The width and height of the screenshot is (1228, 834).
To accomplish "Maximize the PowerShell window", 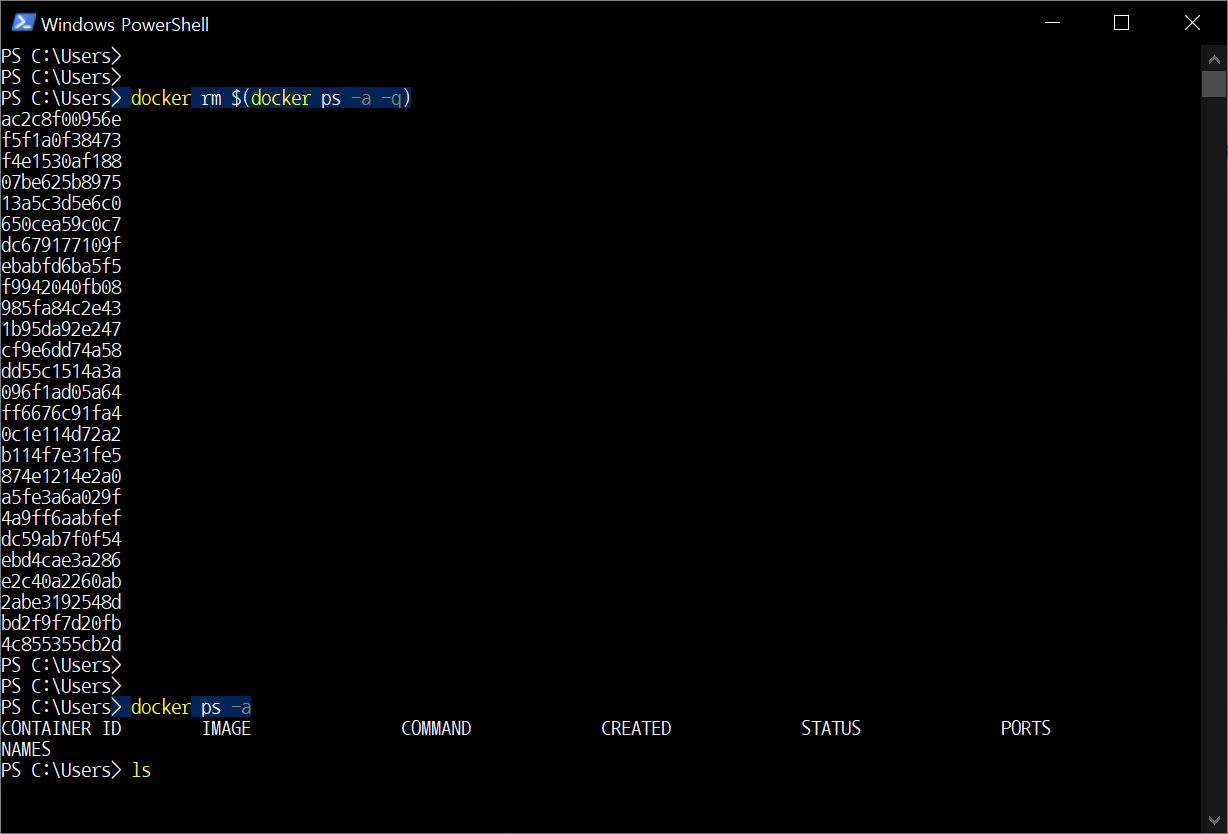I will tap(1121, 23).
